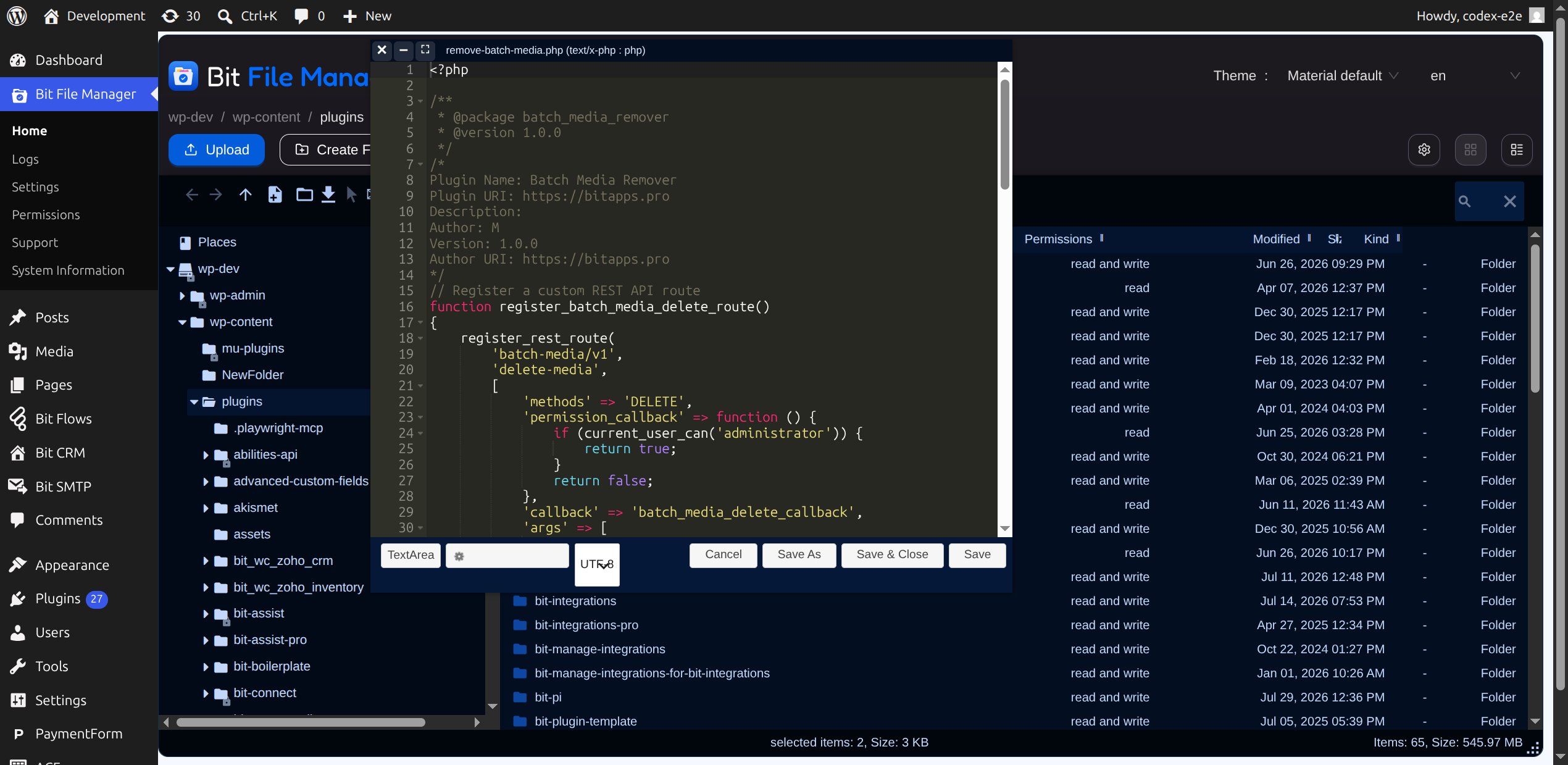
Task: Open Plugins menu with 27 badge
Action: [58, 599]
